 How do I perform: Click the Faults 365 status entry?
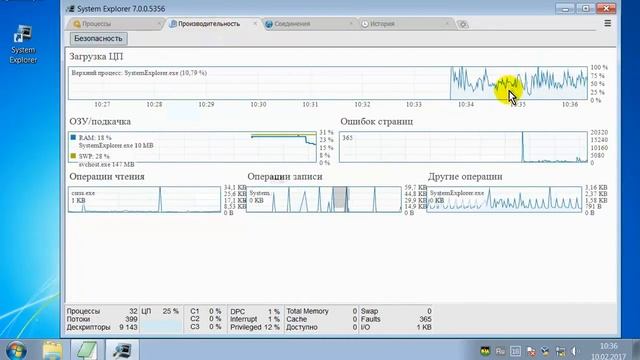click(396, 319)
